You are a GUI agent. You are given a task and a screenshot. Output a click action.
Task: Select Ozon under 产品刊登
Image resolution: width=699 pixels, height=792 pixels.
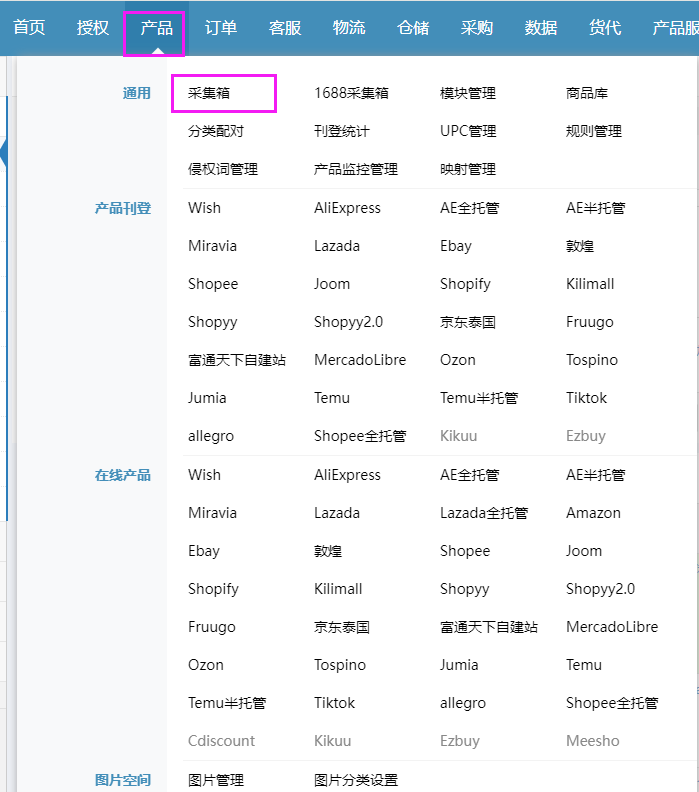458,360
